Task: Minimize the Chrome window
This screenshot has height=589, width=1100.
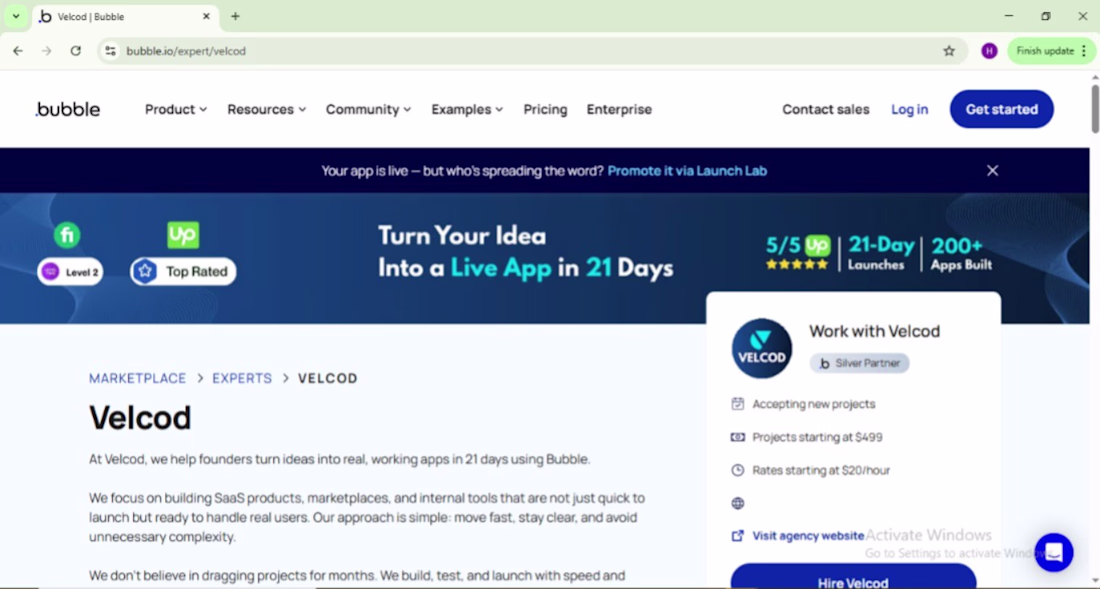Action: pos(1009,16)
